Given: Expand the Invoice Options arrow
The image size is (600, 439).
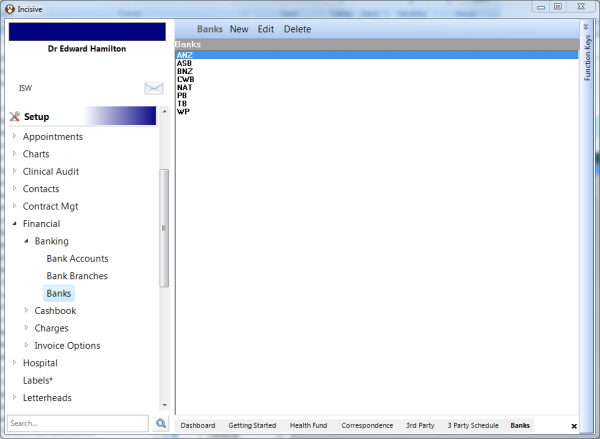Looking at the screenshot, I should click(x=26, y=345).
